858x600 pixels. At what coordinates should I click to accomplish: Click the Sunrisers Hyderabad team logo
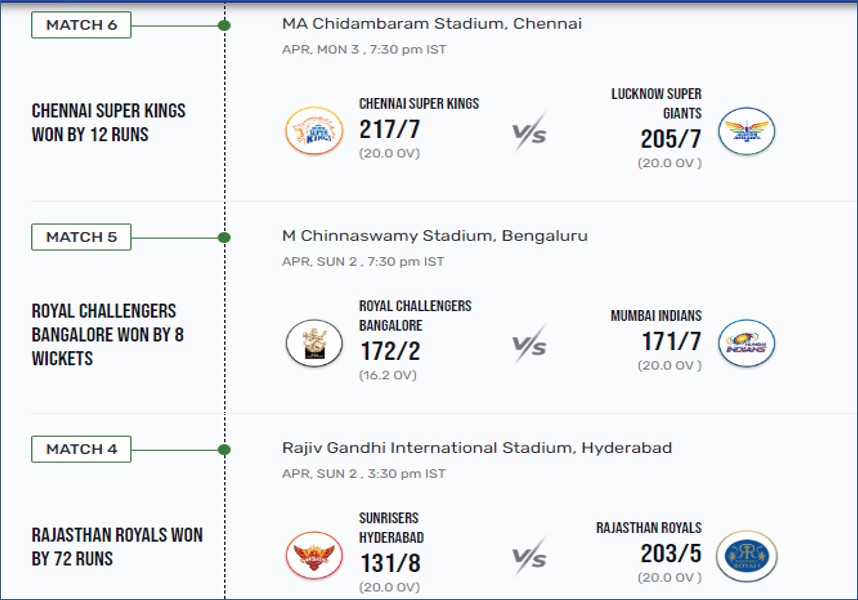(x=314, y=555)
